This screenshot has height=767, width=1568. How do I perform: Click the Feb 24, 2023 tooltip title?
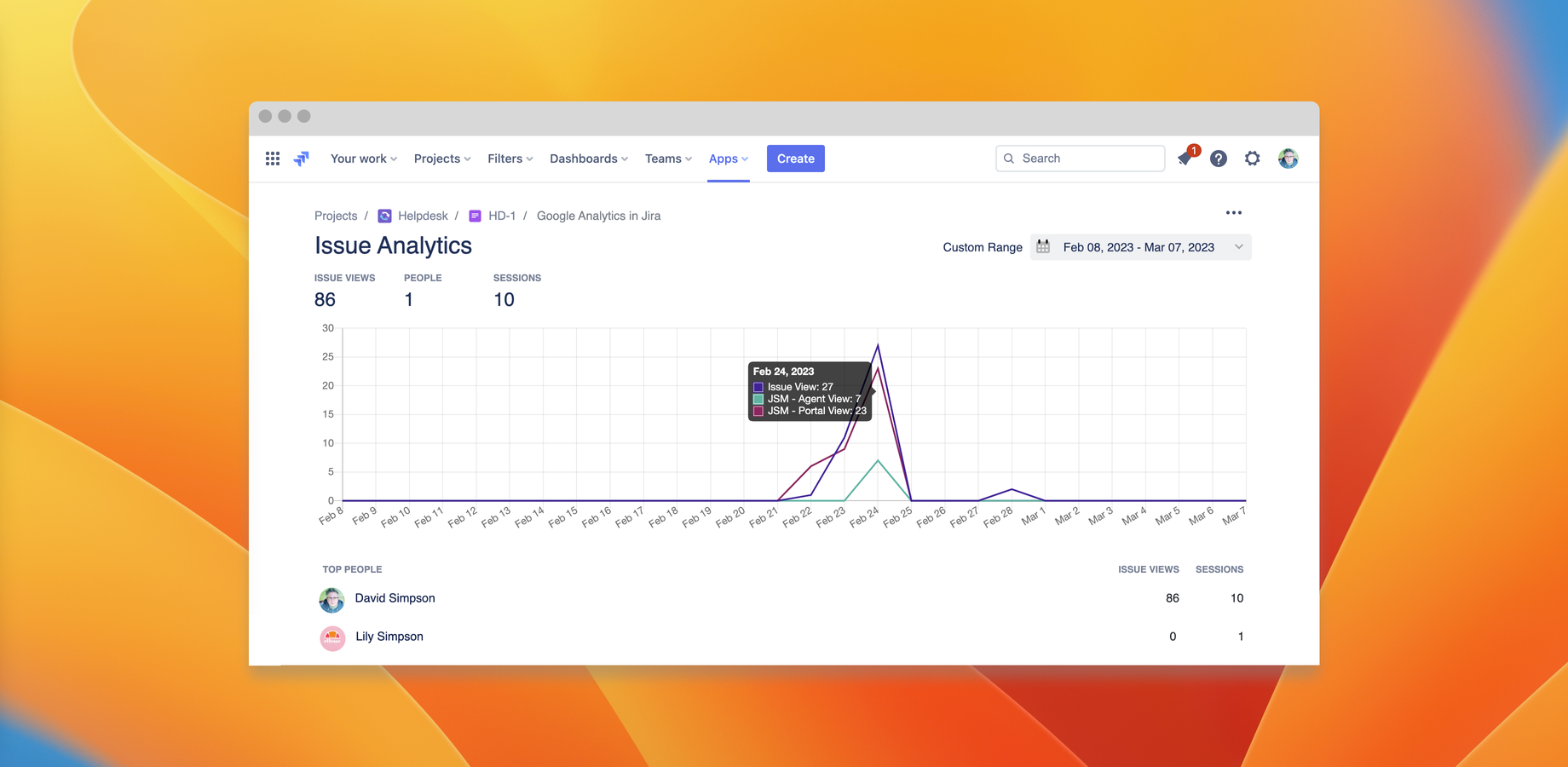click(x=783, y=372)
